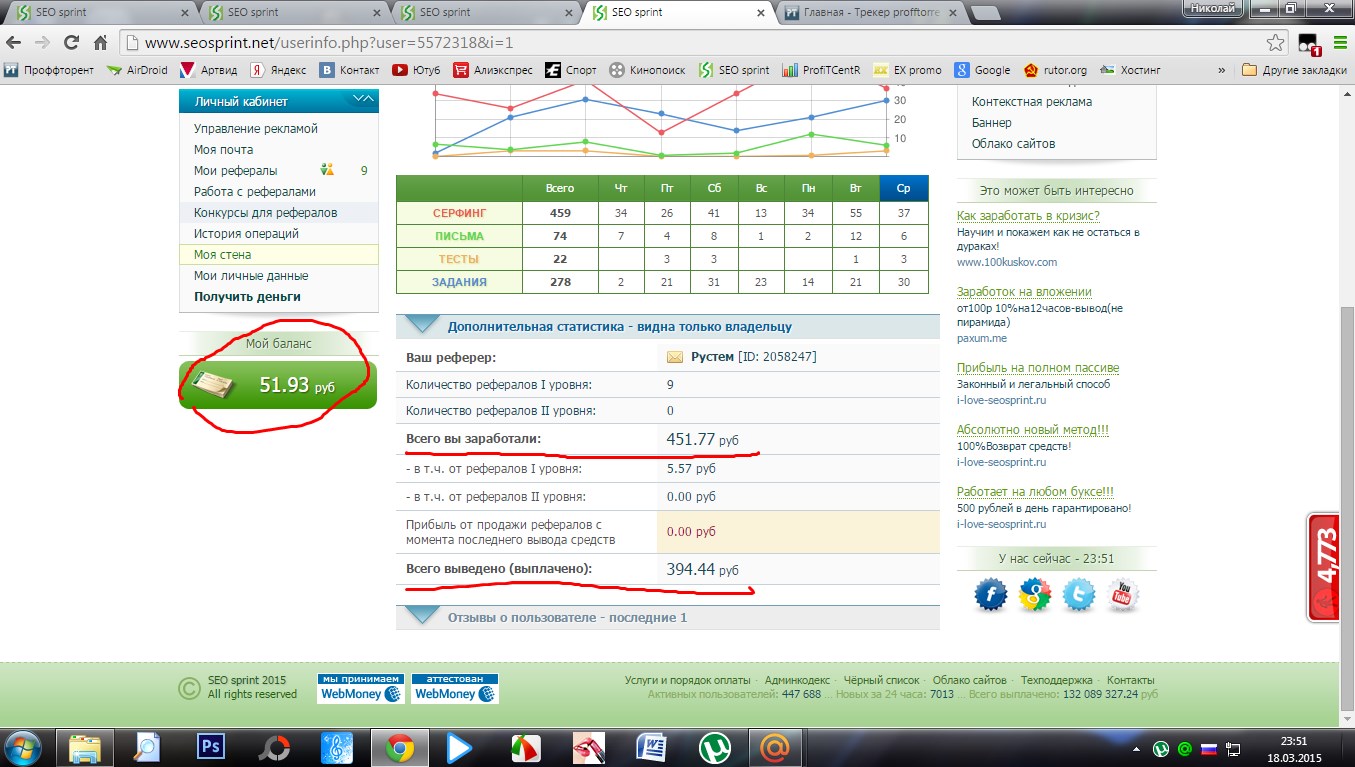Click the address bar URL field
Image resolution: width=1355 pixels, height=767 pixels.
tap(690, 43)
